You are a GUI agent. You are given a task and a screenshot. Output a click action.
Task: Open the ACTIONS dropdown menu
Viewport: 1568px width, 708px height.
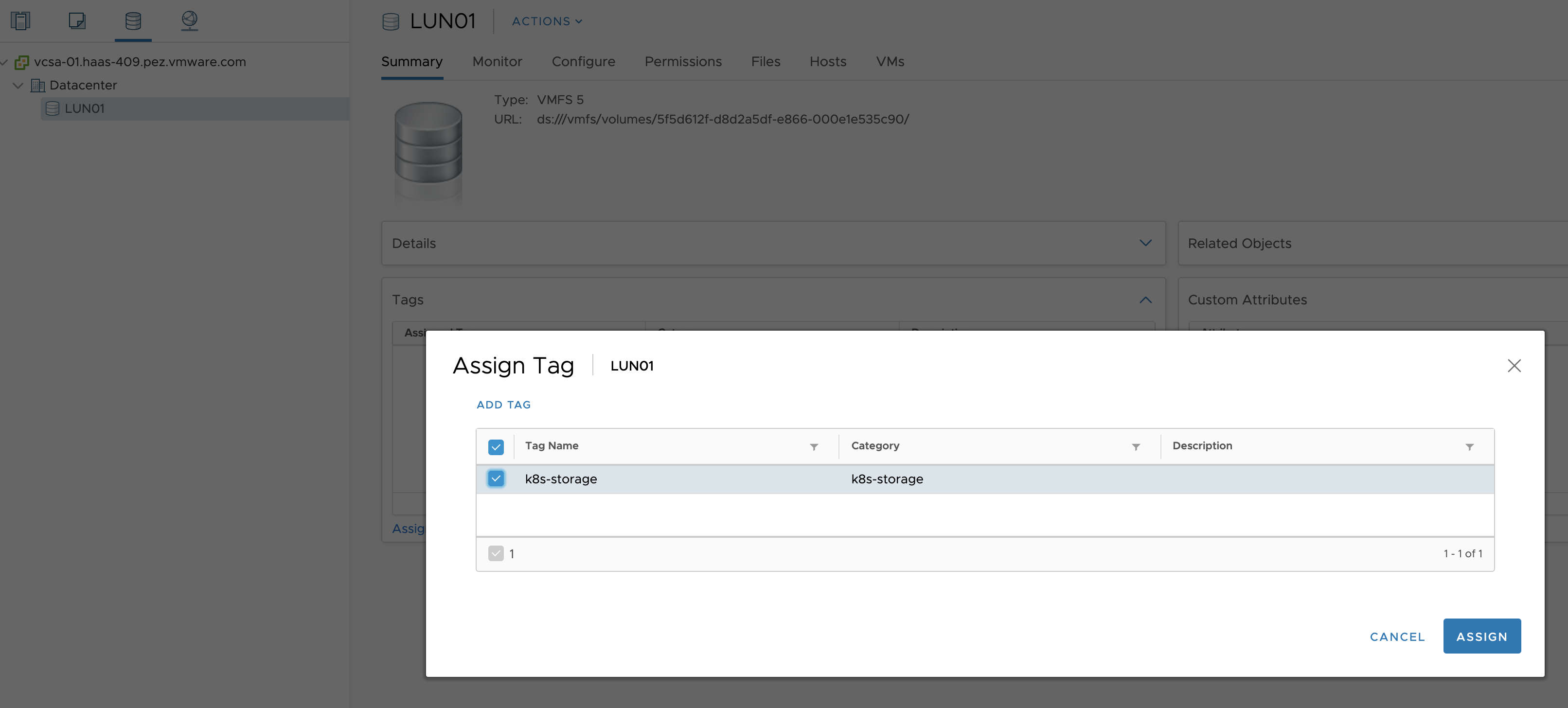pyautogui.click(x=546, y=21)
